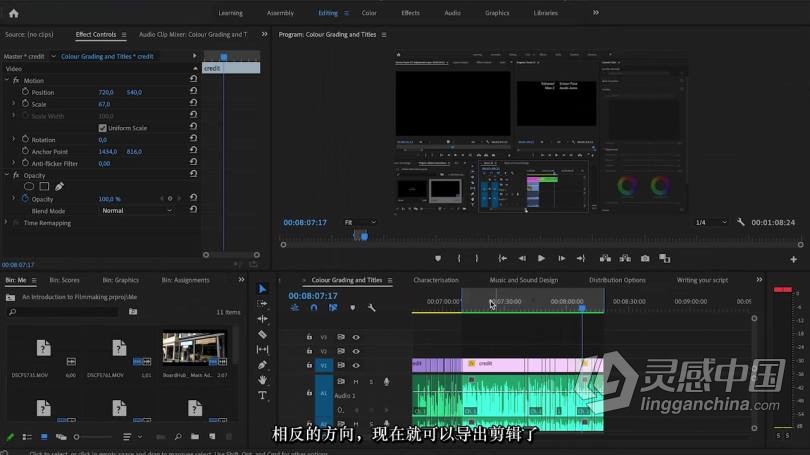Select the Selection arrow tool
This screenshot has width=810, height=455.
point(262,289)
